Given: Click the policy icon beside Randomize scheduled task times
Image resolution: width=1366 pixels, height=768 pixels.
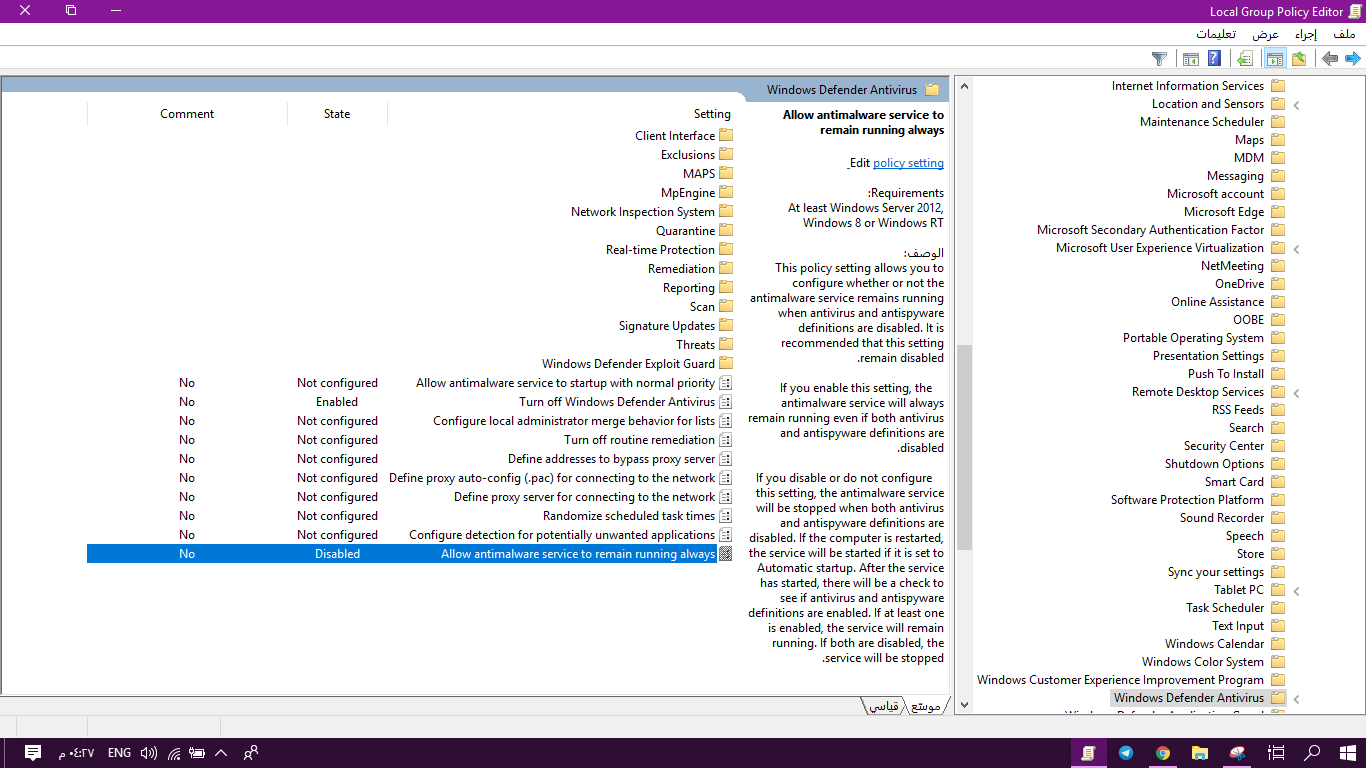Looking at the screenshot, I should 726,516.
